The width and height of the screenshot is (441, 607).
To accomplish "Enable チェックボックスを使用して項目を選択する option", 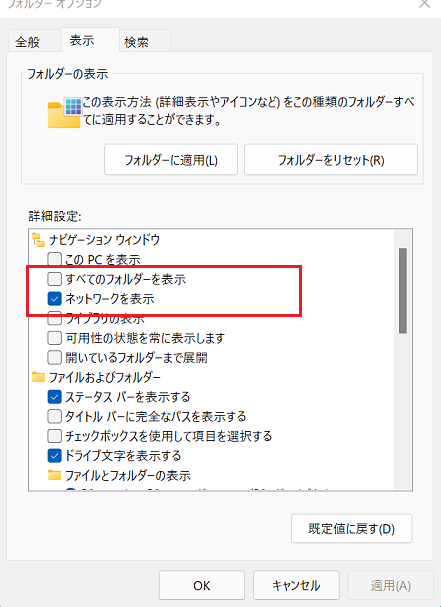I will tap(54, 436).
